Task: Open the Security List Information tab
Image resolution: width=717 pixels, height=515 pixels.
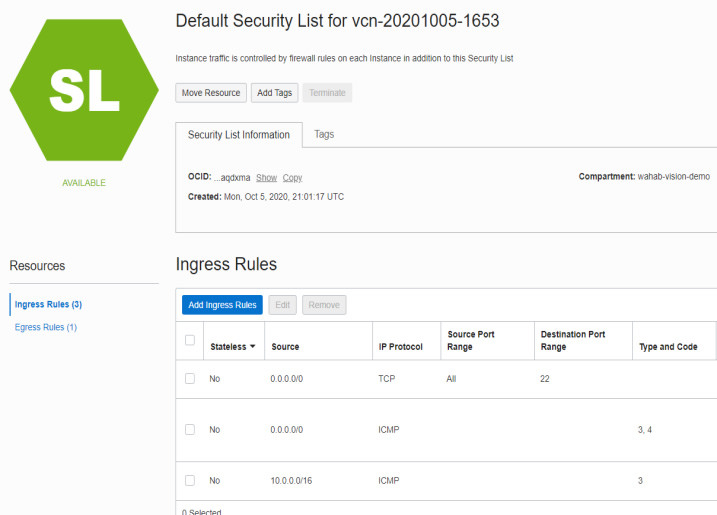Action: 239,135
